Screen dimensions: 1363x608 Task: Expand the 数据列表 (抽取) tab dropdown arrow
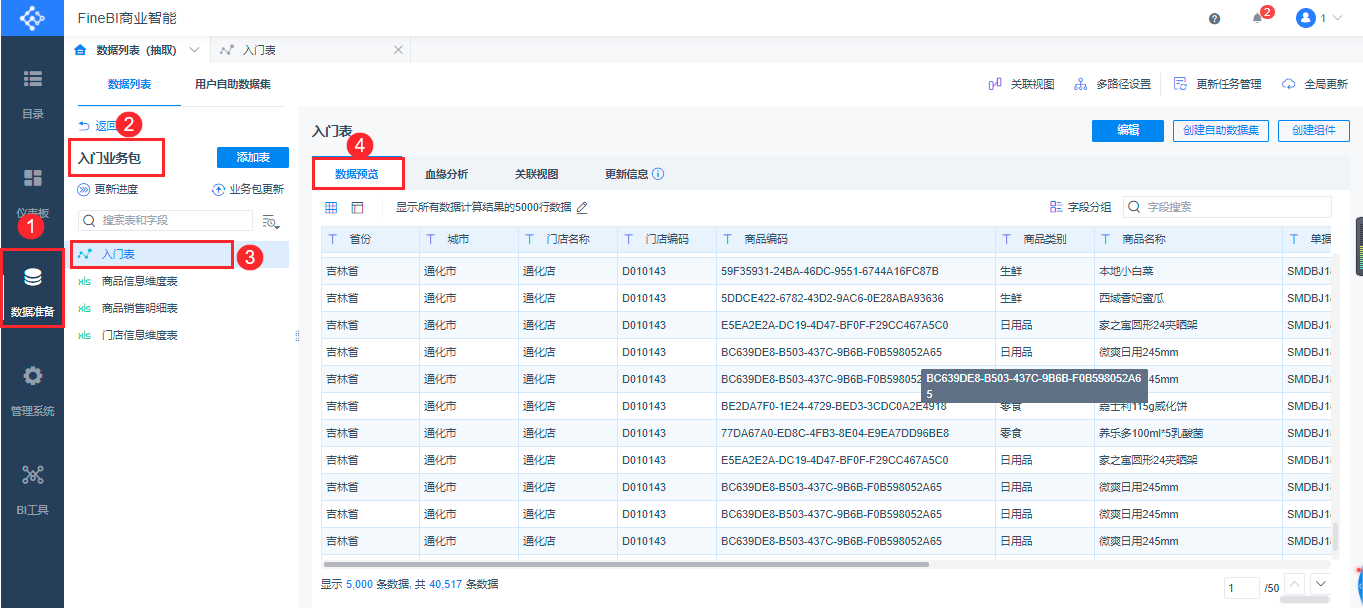194,49
